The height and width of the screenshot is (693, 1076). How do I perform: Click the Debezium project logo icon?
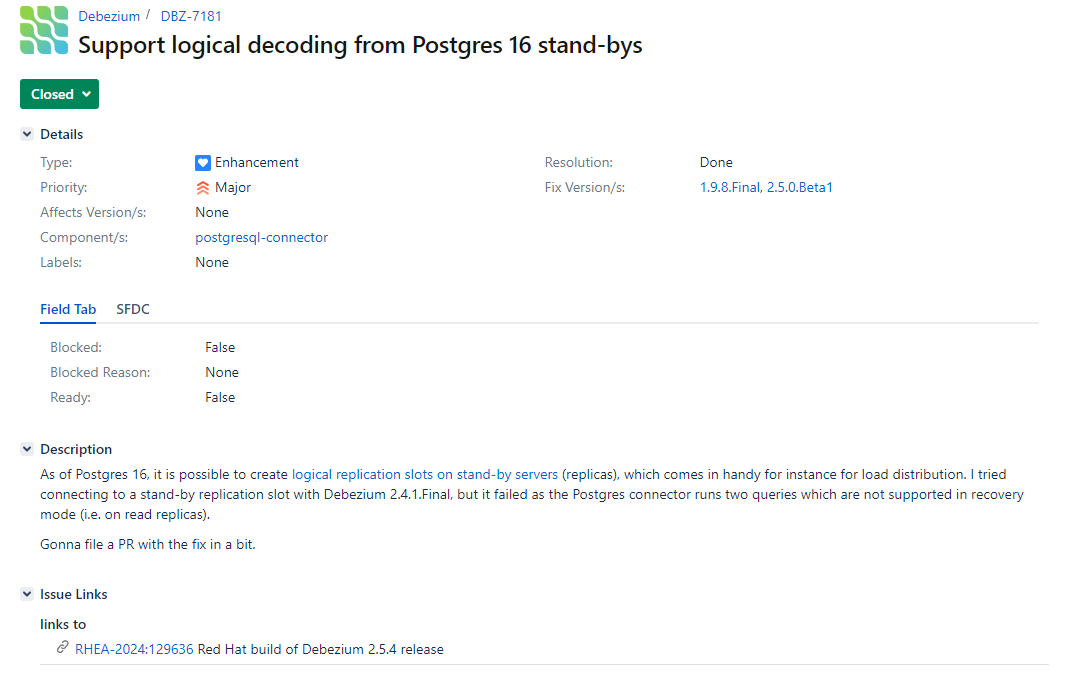pyautogui.click(x=44, y=30)
